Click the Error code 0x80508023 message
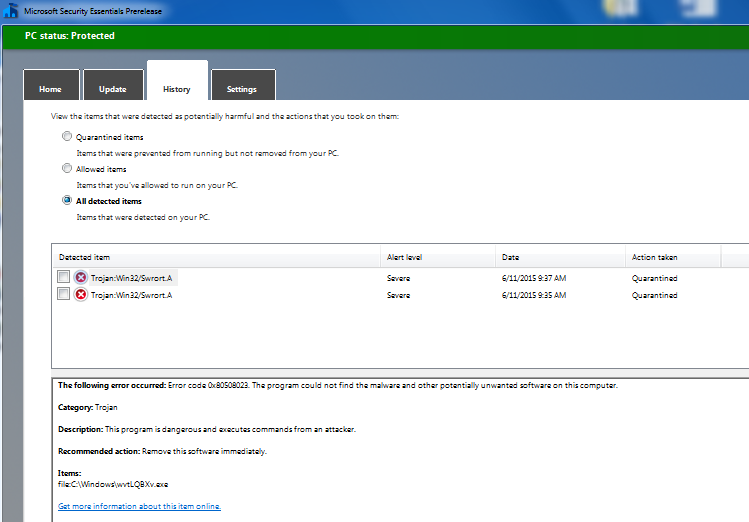749x522 pixels. pos(338,385)
